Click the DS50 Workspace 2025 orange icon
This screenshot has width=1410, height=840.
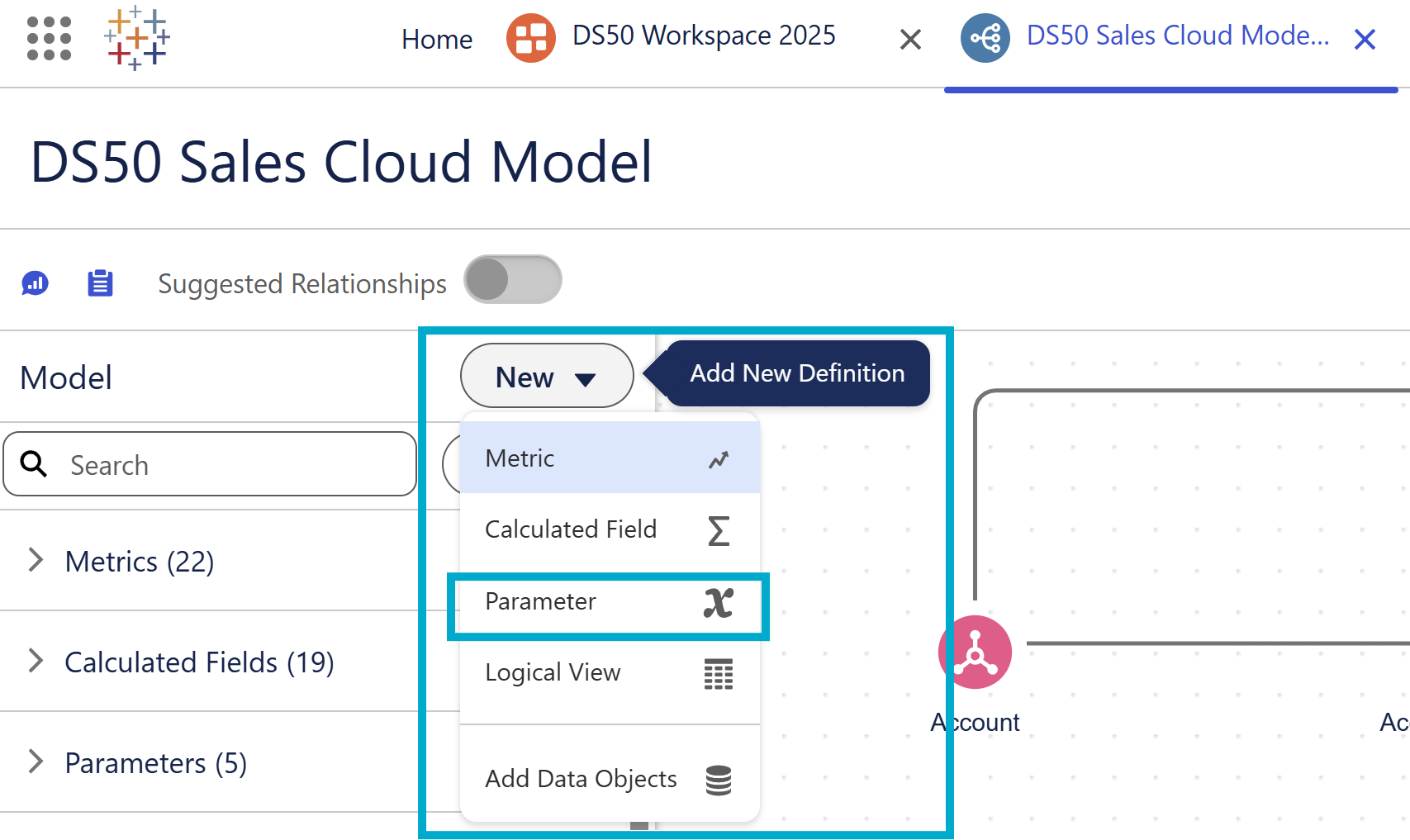pos(530,38)
